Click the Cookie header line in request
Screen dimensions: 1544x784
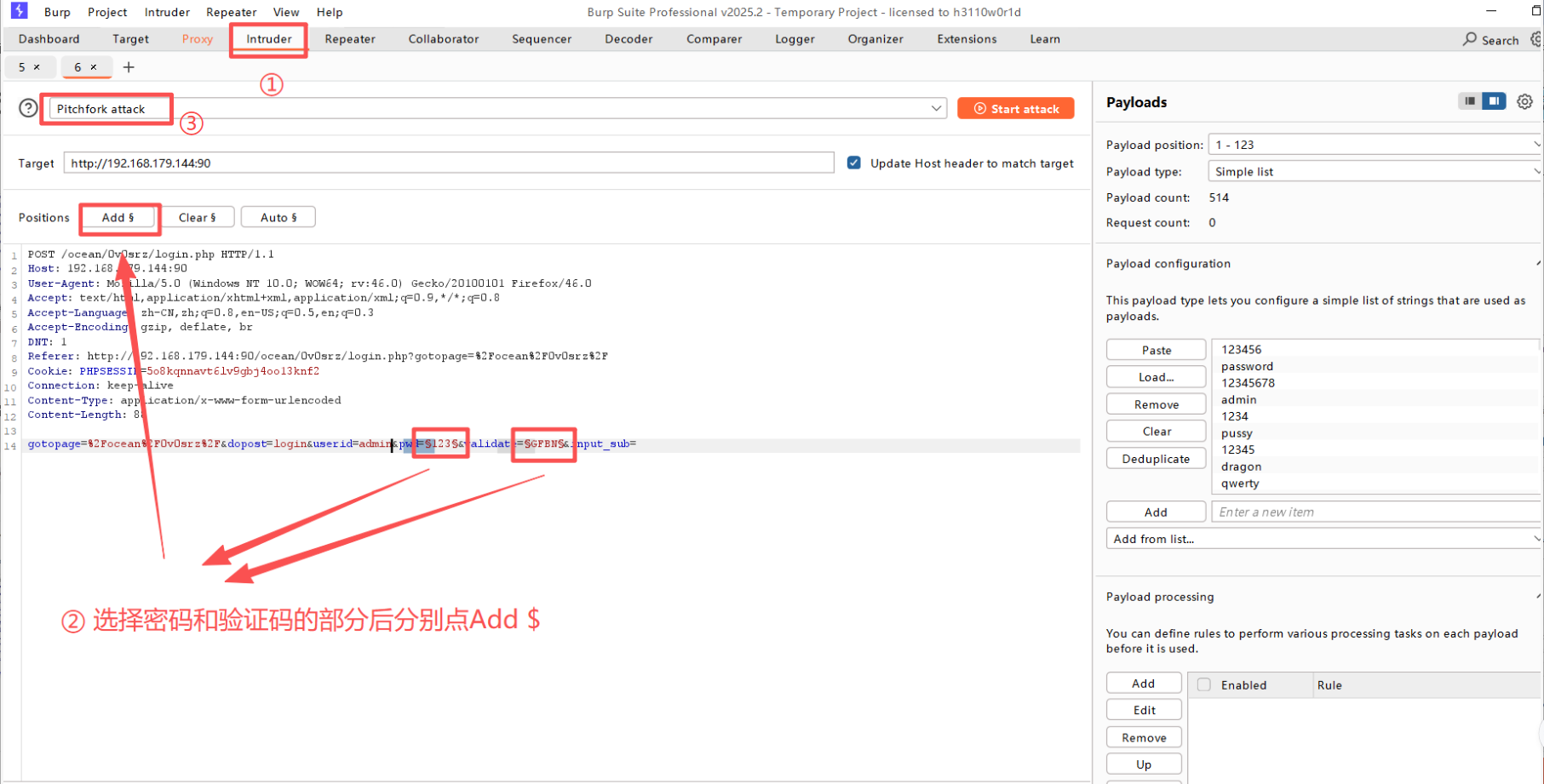tap(173, 371)
